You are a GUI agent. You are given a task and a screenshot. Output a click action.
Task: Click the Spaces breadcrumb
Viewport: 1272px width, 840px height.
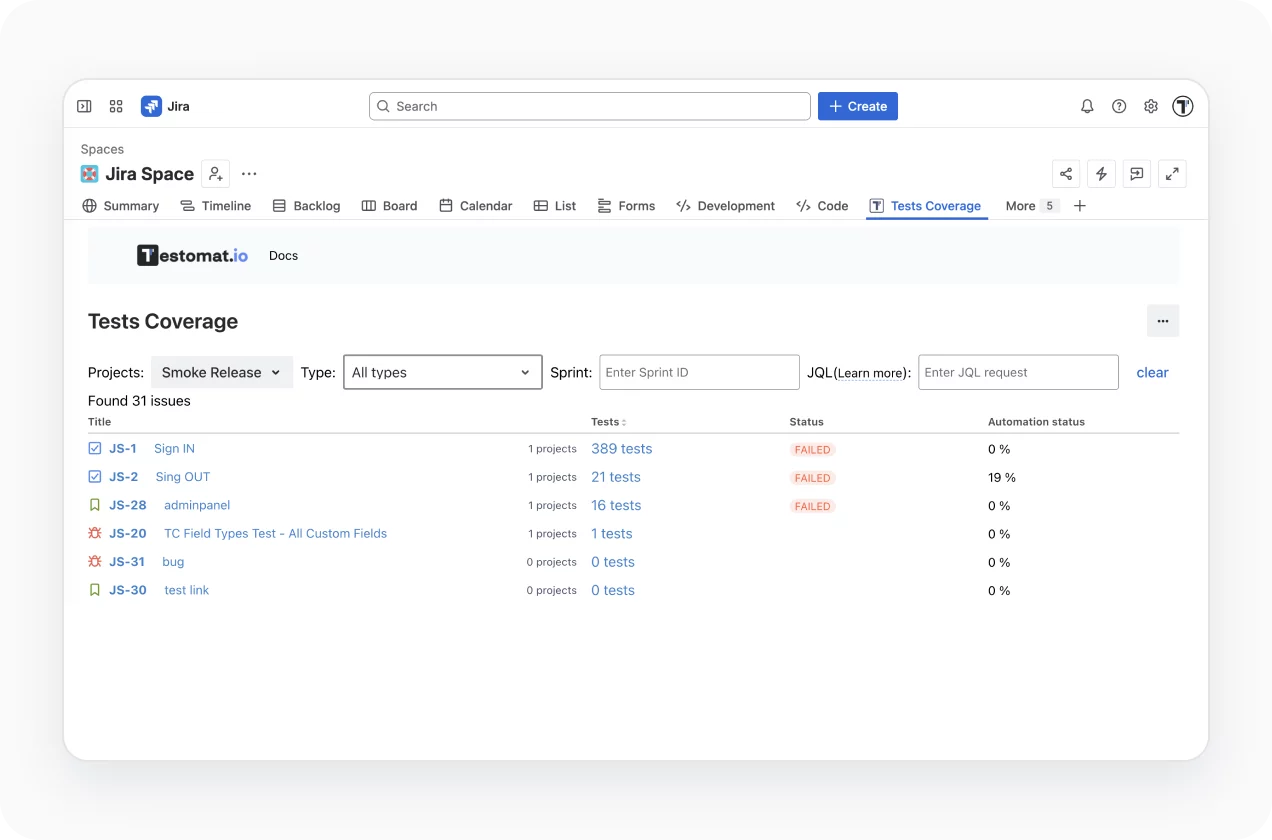(x=102, y=149)
